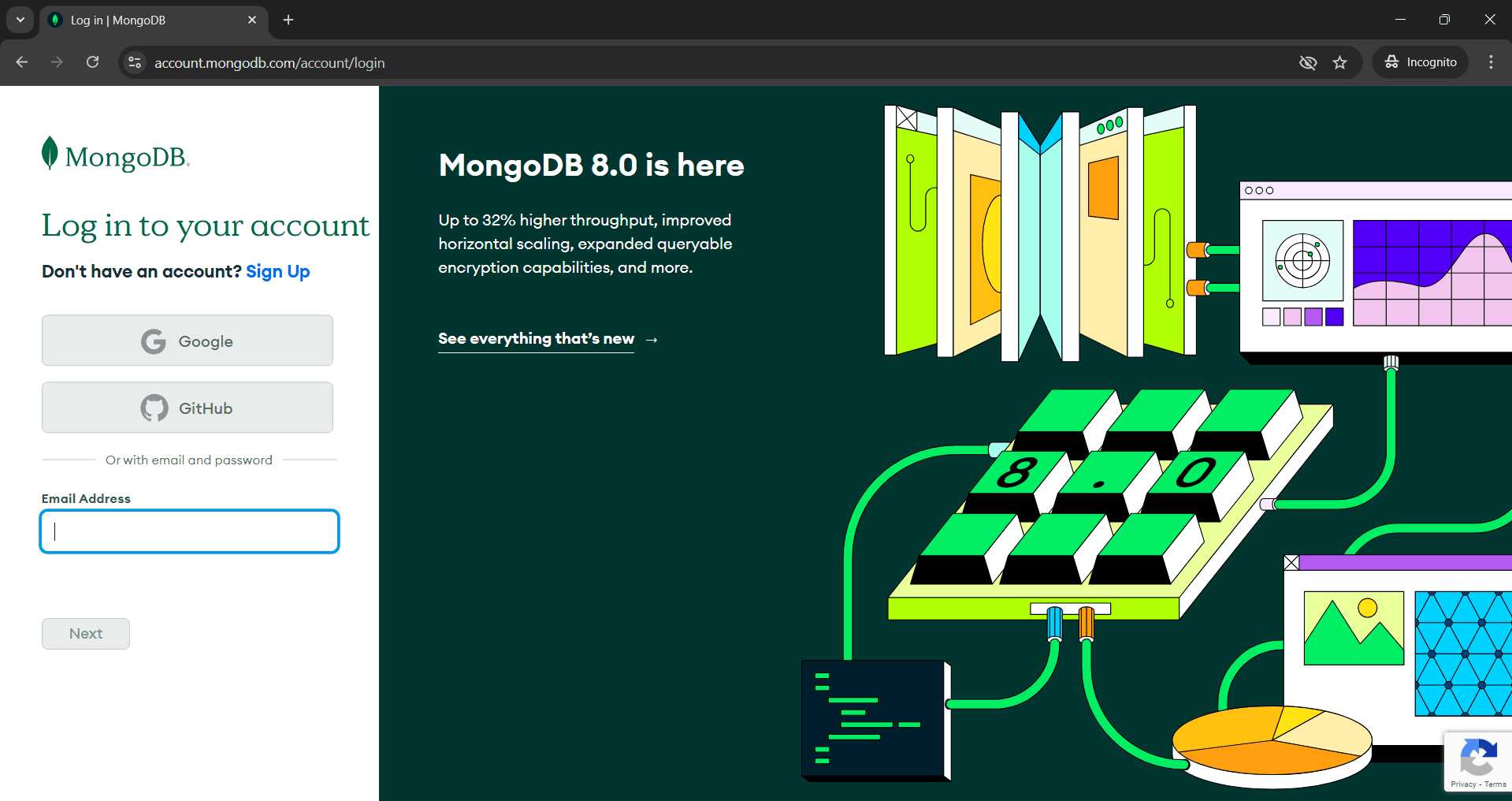Open a new browser tab

click(x=288, y=20)
